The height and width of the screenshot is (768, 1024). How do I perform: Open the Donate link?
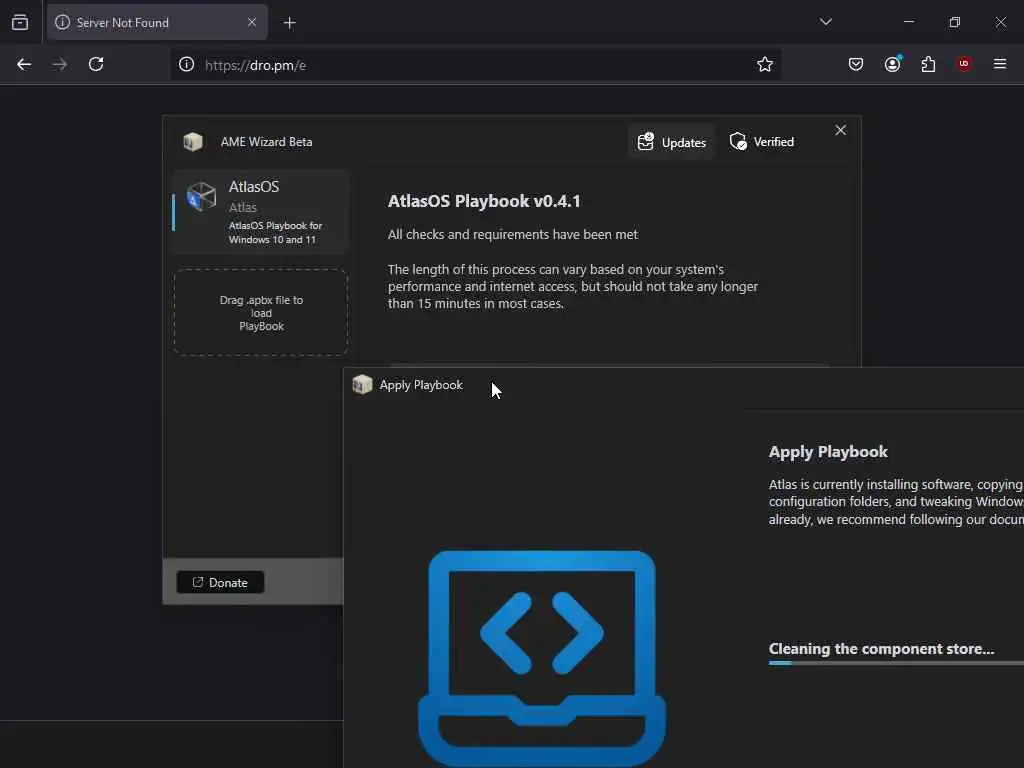[220, 583]
